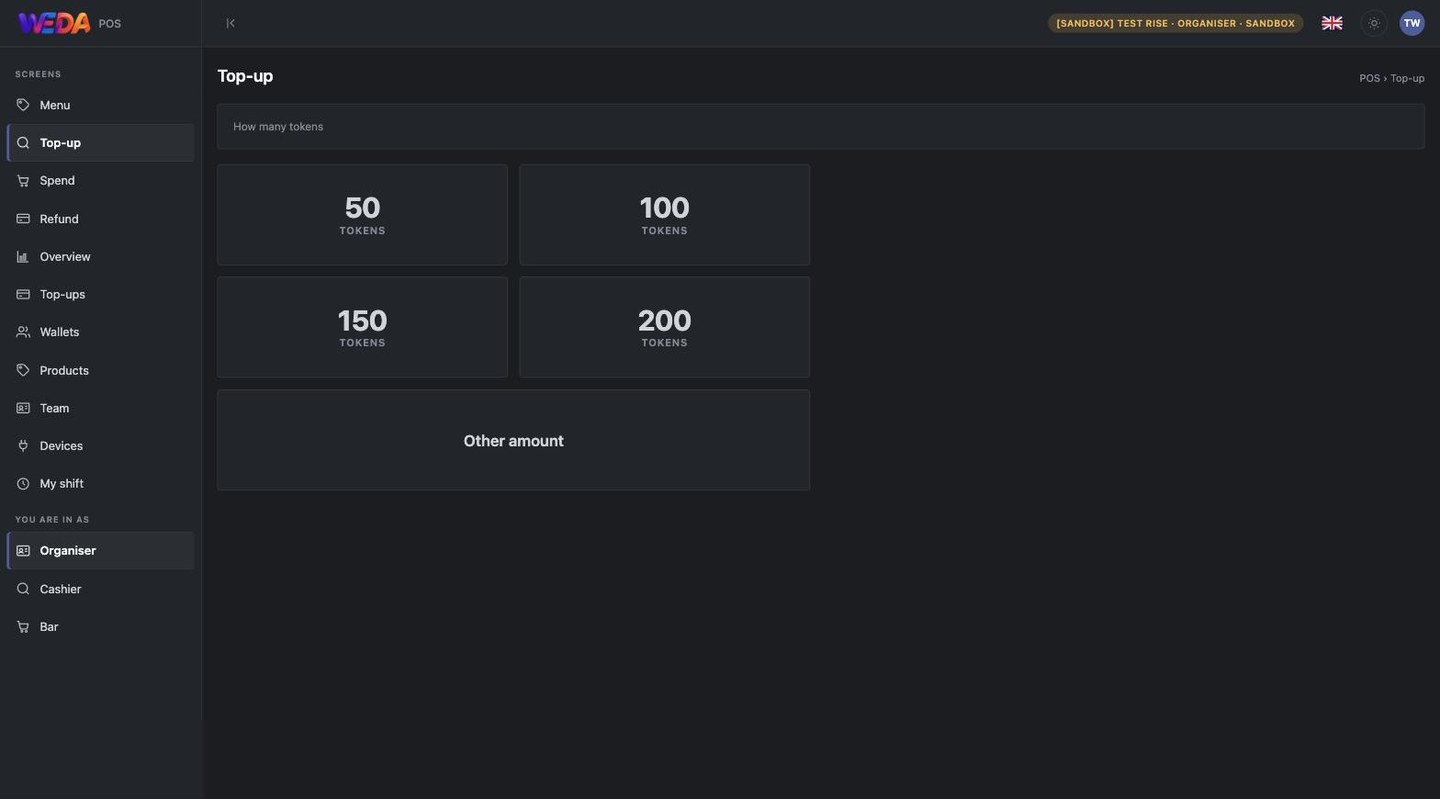1440x799 pixels.
Task: Click the Other amount button
Action: tap(514, 440)
